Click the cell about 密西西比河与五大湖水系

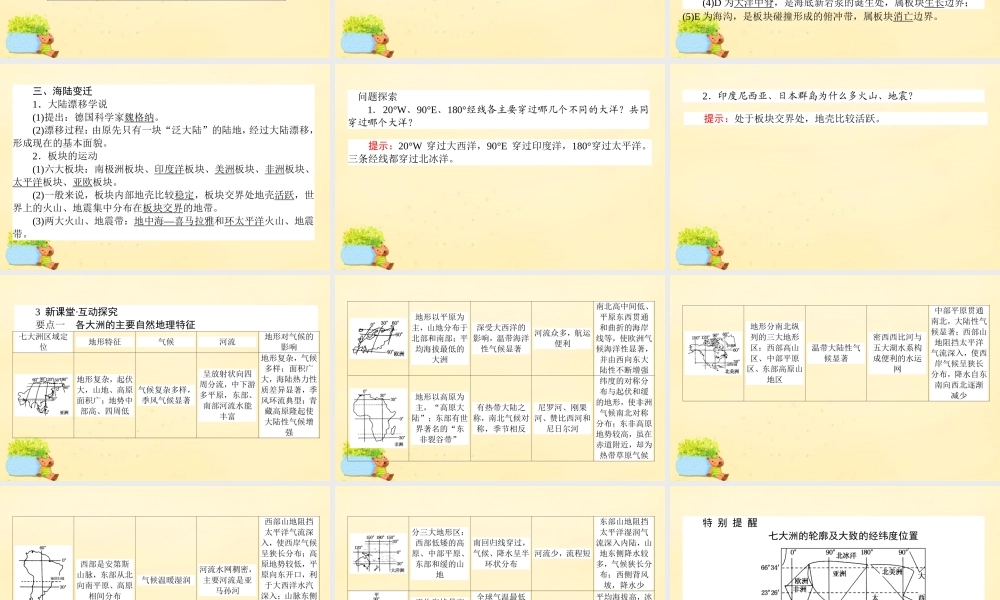tap(897, 353)
